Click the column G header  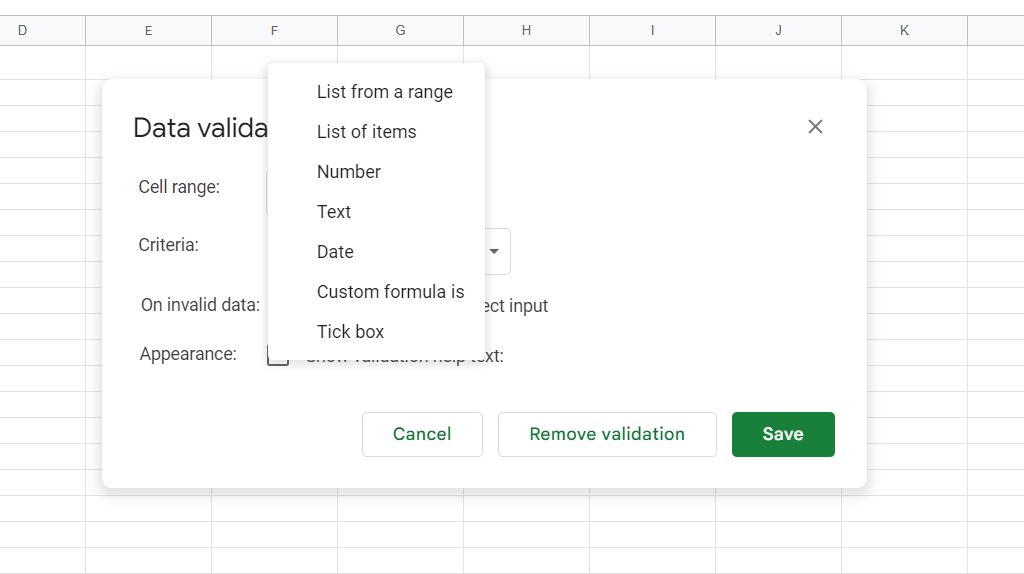click(401, 31)
